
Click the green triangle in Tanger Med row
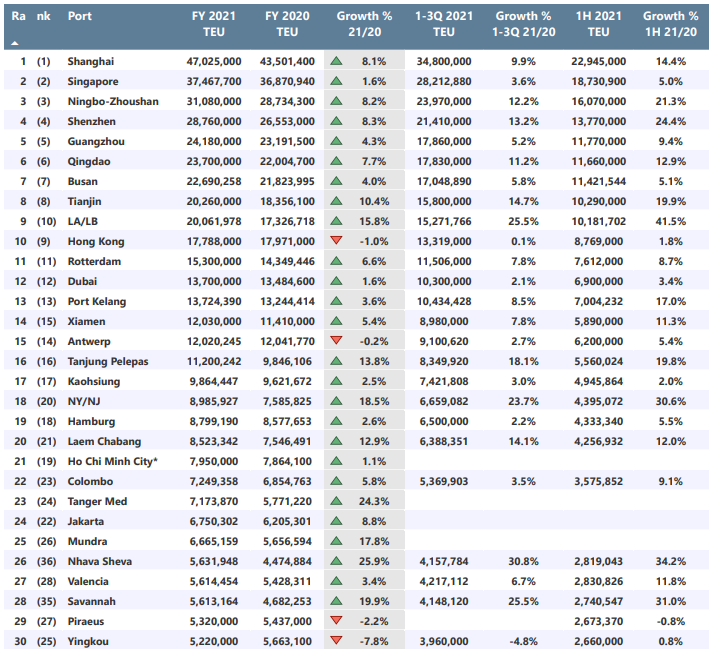point(336,501)
